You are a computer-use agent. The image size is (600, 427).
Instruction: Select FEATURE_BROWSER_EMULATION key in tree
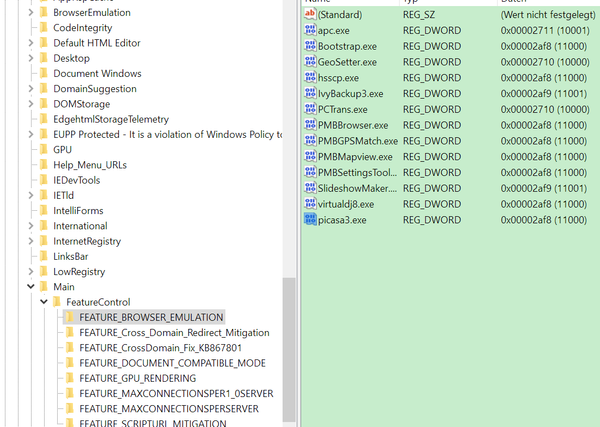[x=151, y=317]
